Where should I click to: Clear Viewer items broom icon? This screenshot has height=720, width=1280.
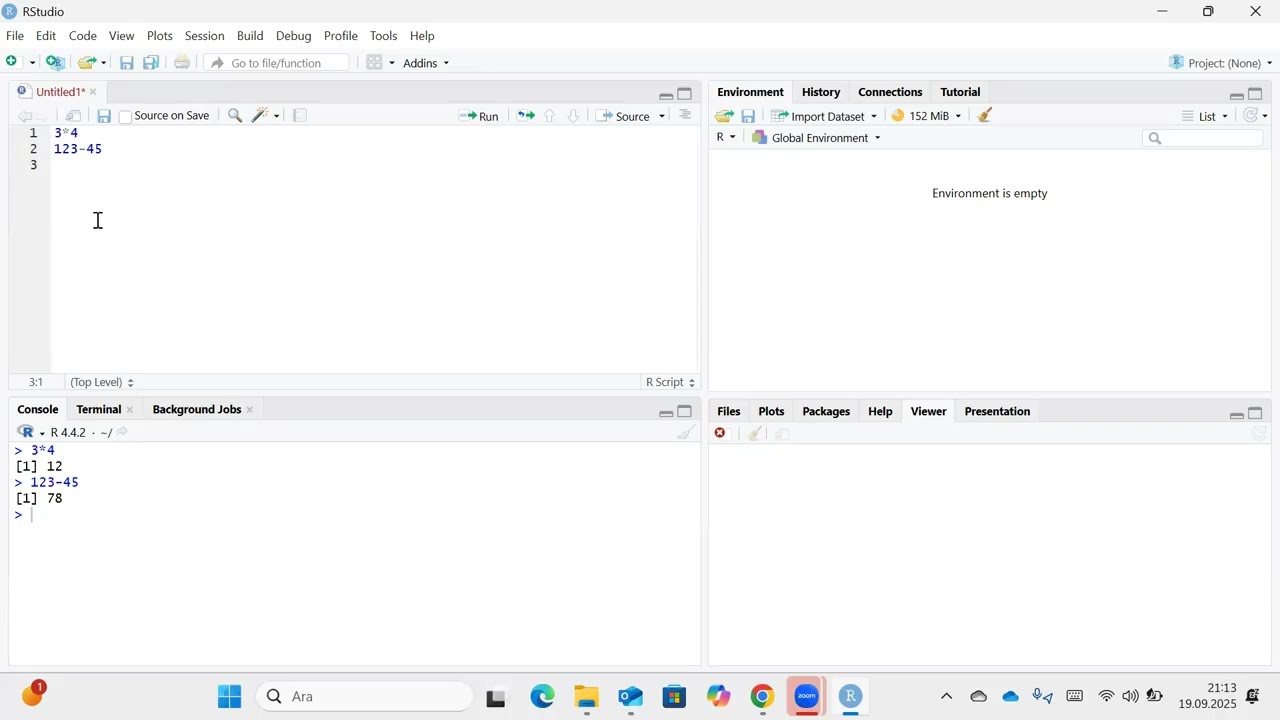(x=756, y=433)
